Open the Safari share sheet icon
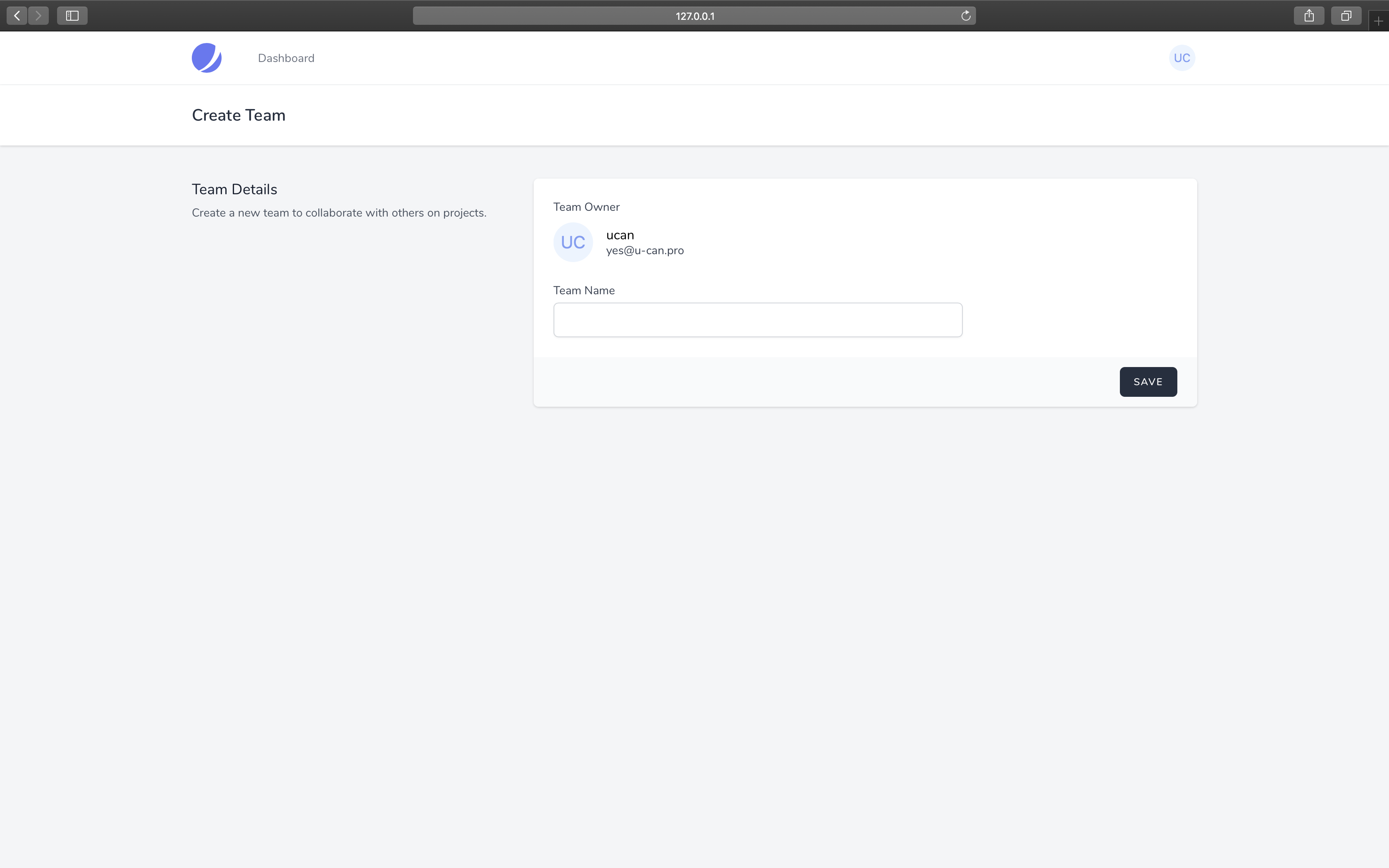Screen dimensions: 1389x868 (1309, 16)
